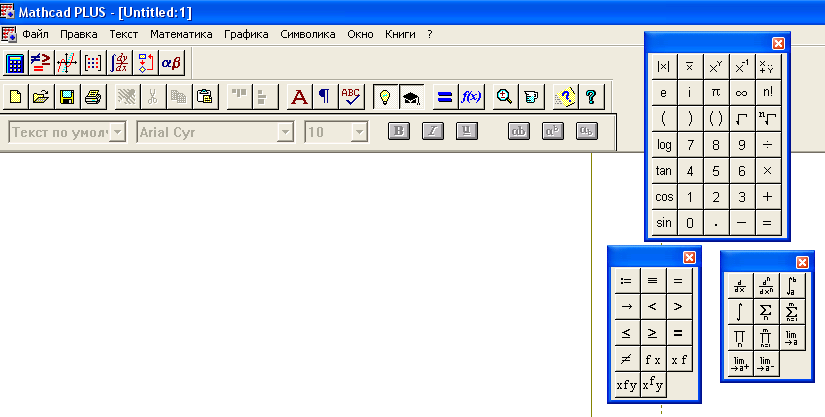Click the blue equals calculate icon
This screenshot has width=825, height=417.
(445, 97)
